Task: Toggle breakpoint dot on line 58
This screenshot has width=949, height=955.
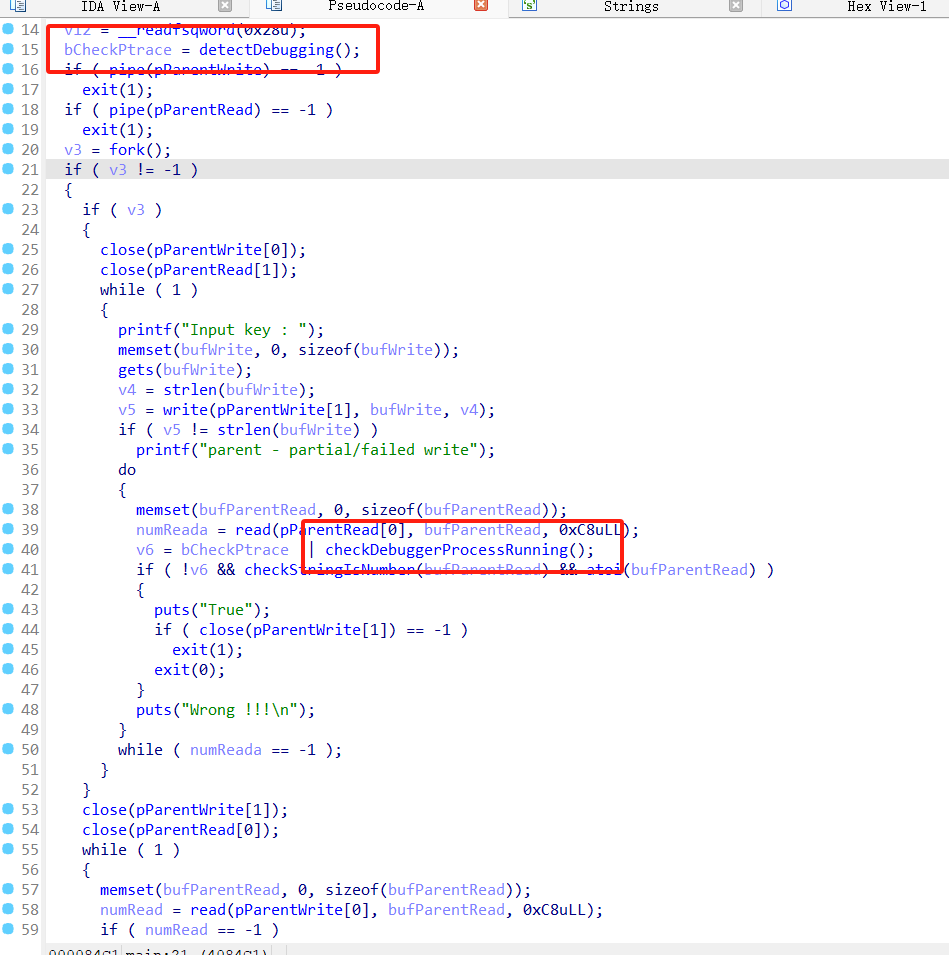Action: (x=8, y=908)
